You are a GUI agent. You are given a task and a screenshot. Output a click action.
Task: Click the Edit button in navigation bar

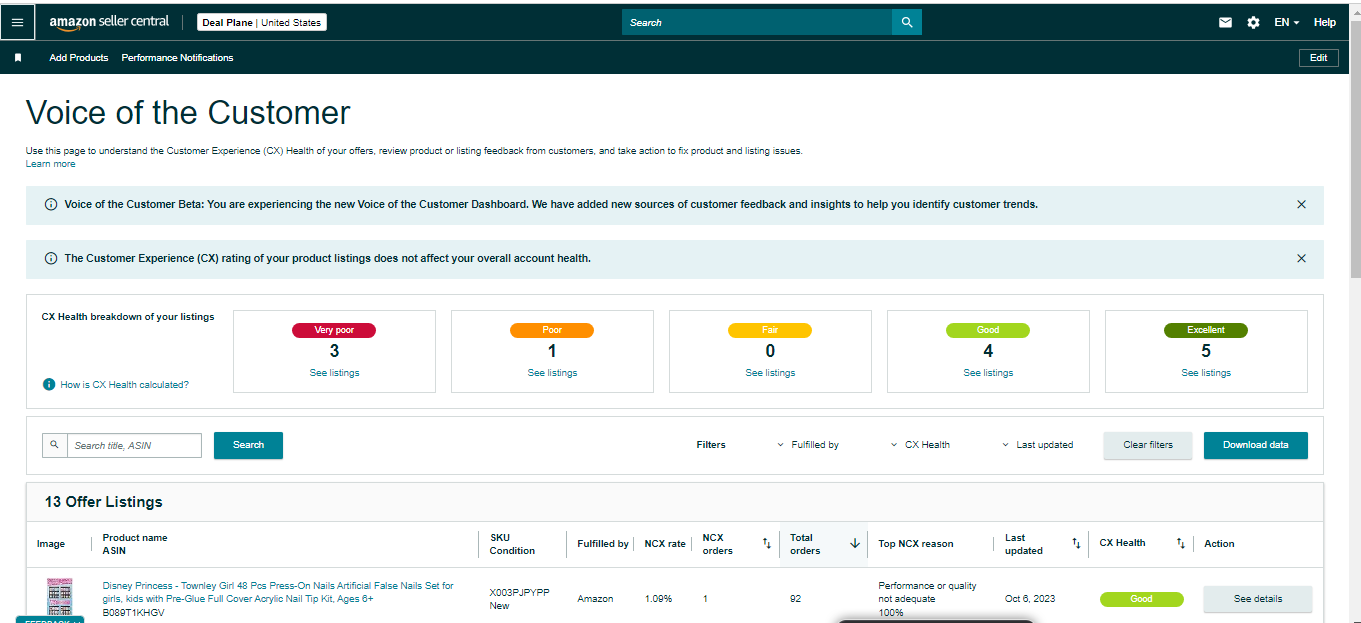(1319, 58)
